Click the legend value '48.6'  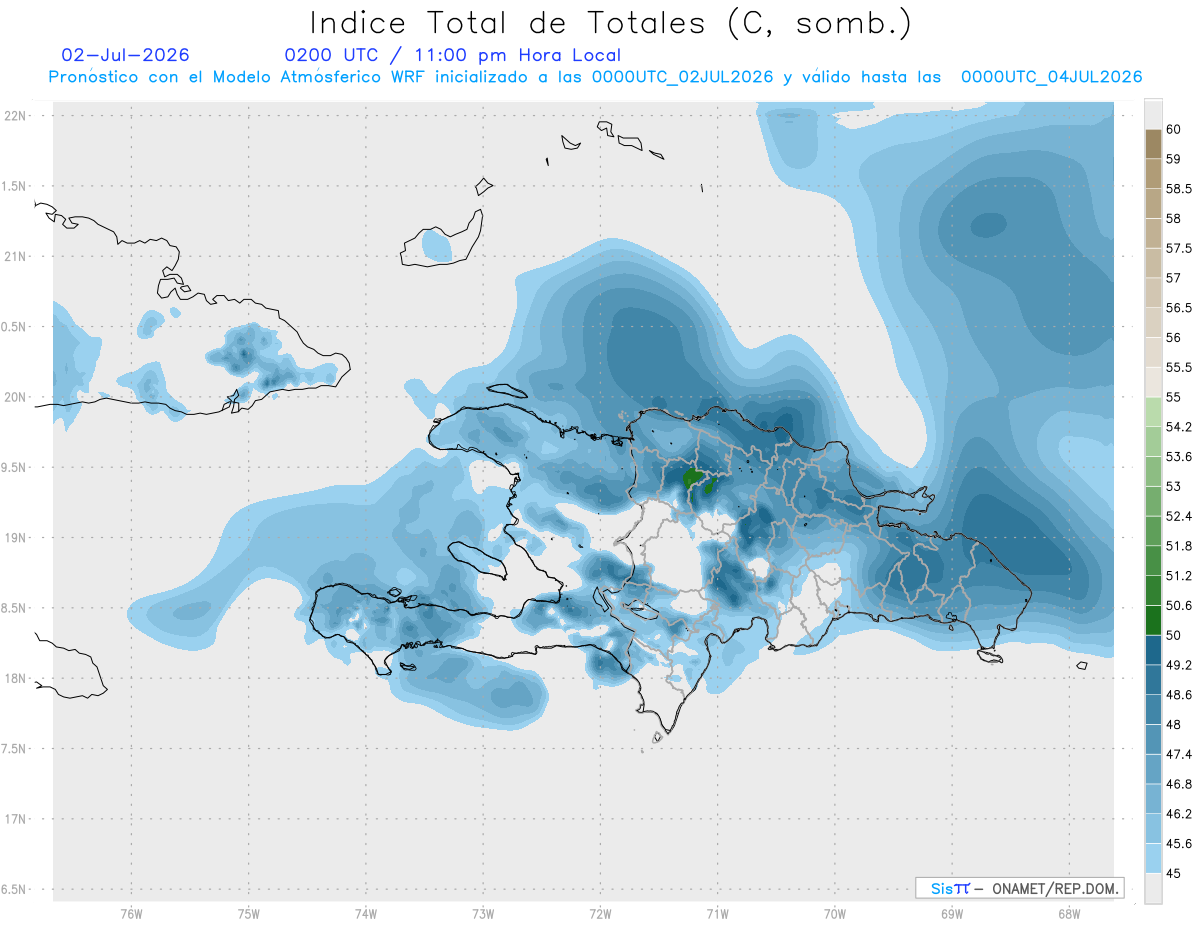(1178, 695)
